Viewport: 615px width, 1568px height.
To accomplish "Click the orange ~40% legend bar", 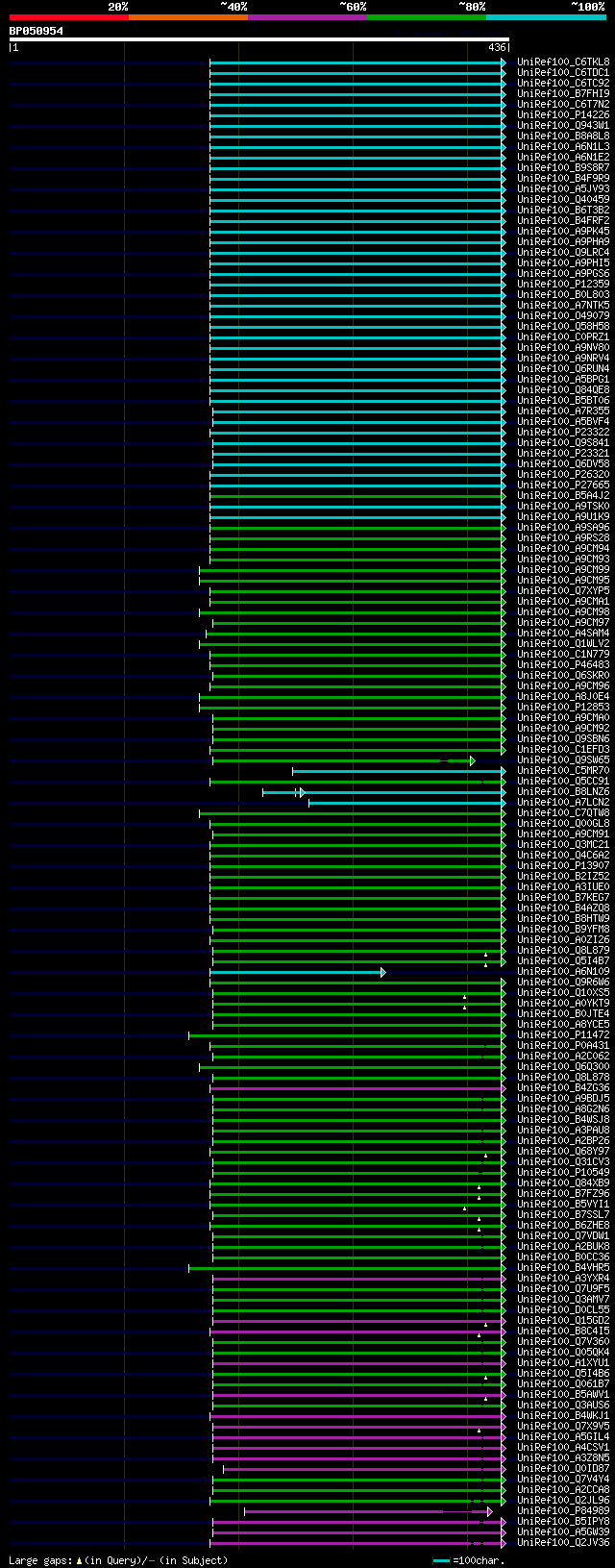I will point(188,17).
